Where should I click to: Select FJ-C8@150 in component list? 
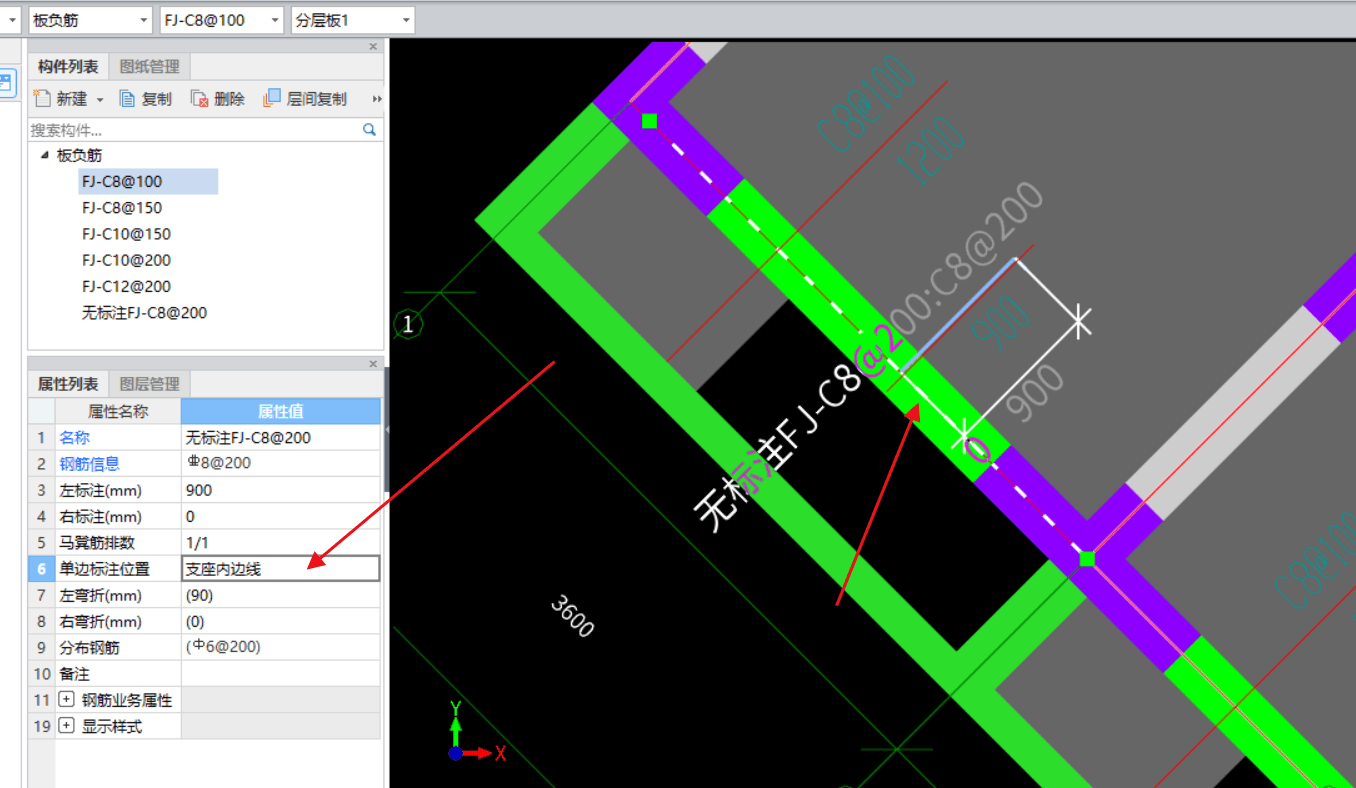[x=122, y=208]
